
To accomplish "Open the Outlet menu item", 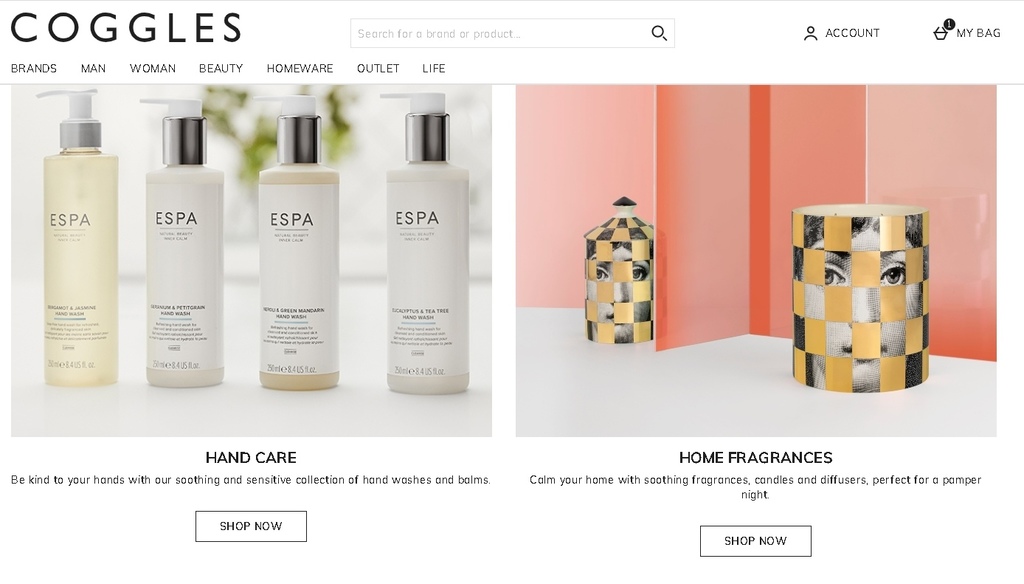I will point(378,68).
